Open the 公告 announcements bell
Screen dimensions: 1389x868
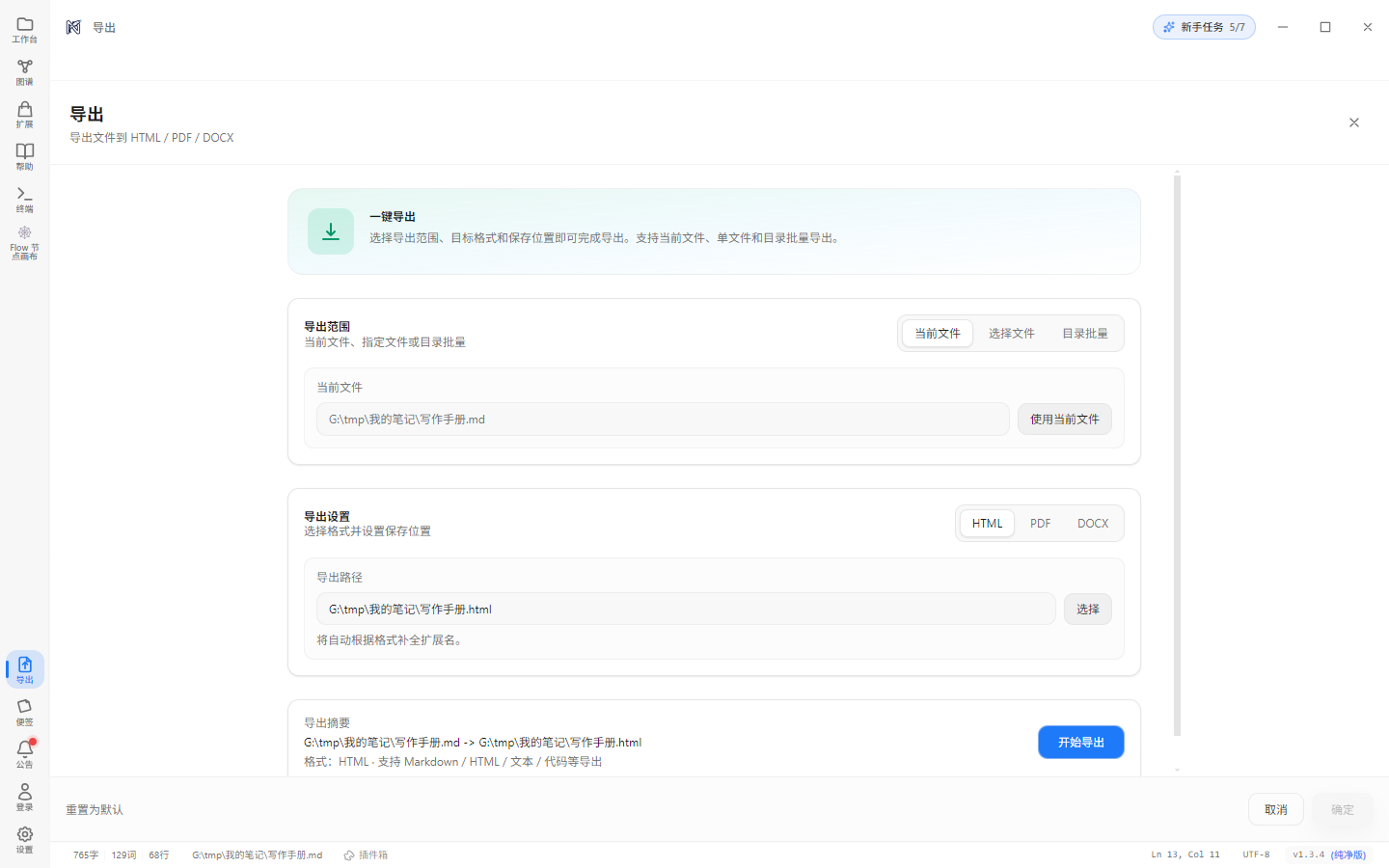coord(25,754)
